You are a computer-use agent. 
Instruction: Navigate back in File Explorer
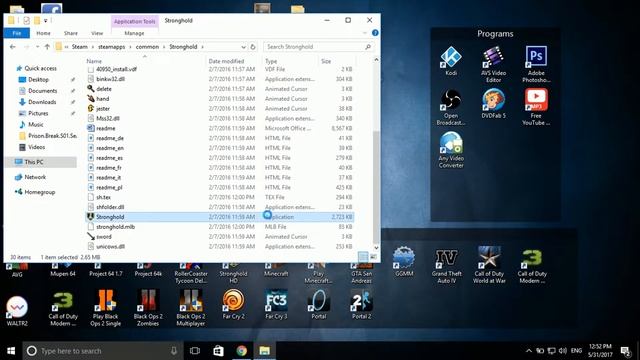click(13, 47)
